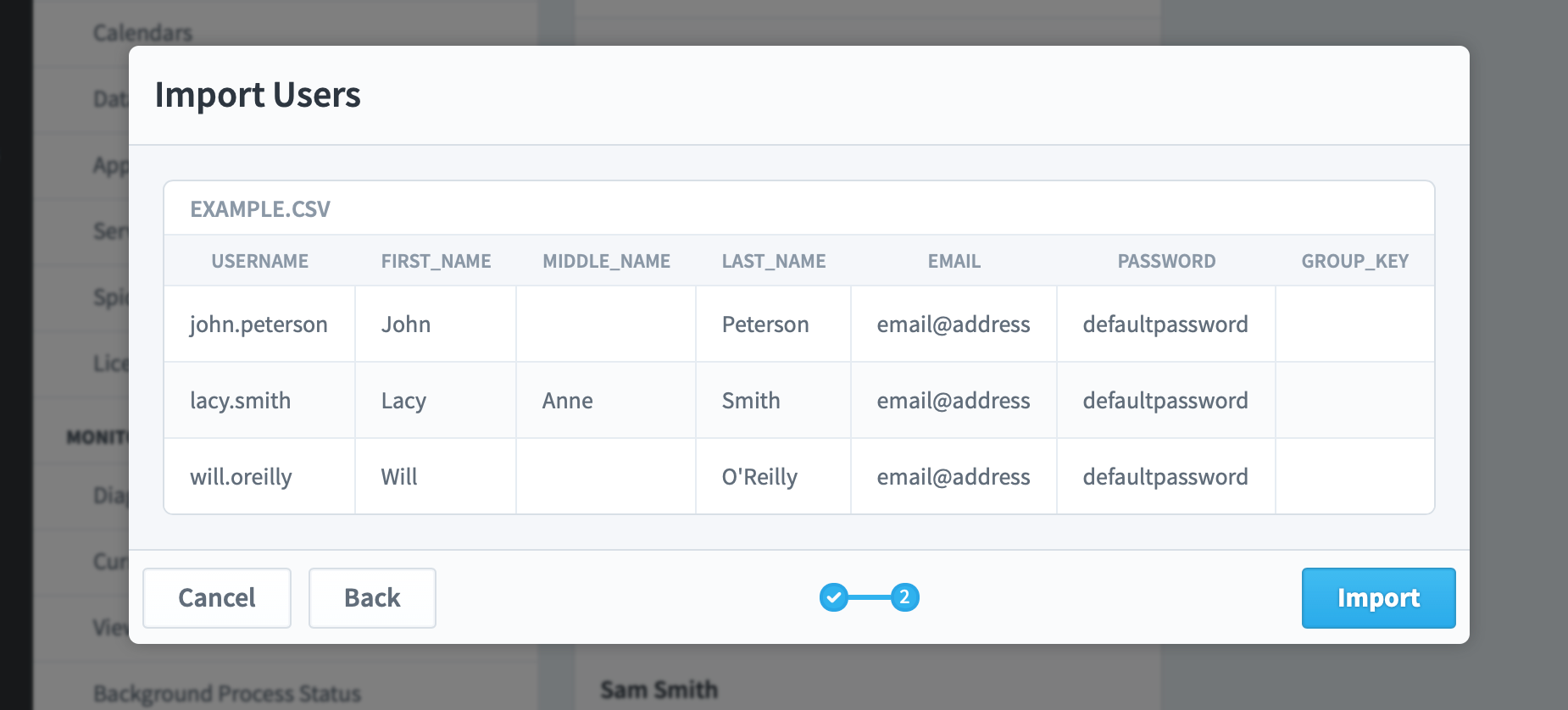This screenshot has height=710, width=1568.
Task: Click the EMAIL column header
Action: pyautogui.click(x=954, y=261)
